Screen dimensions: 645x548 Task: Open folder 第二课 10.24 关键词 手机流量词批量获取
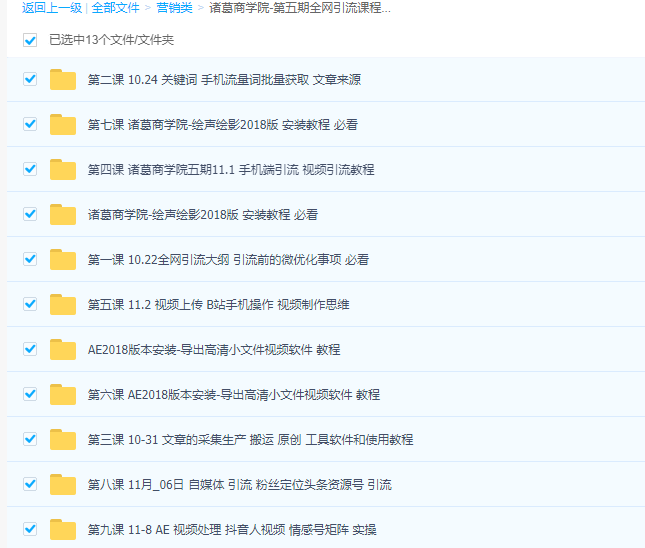[x=224, y=79]
